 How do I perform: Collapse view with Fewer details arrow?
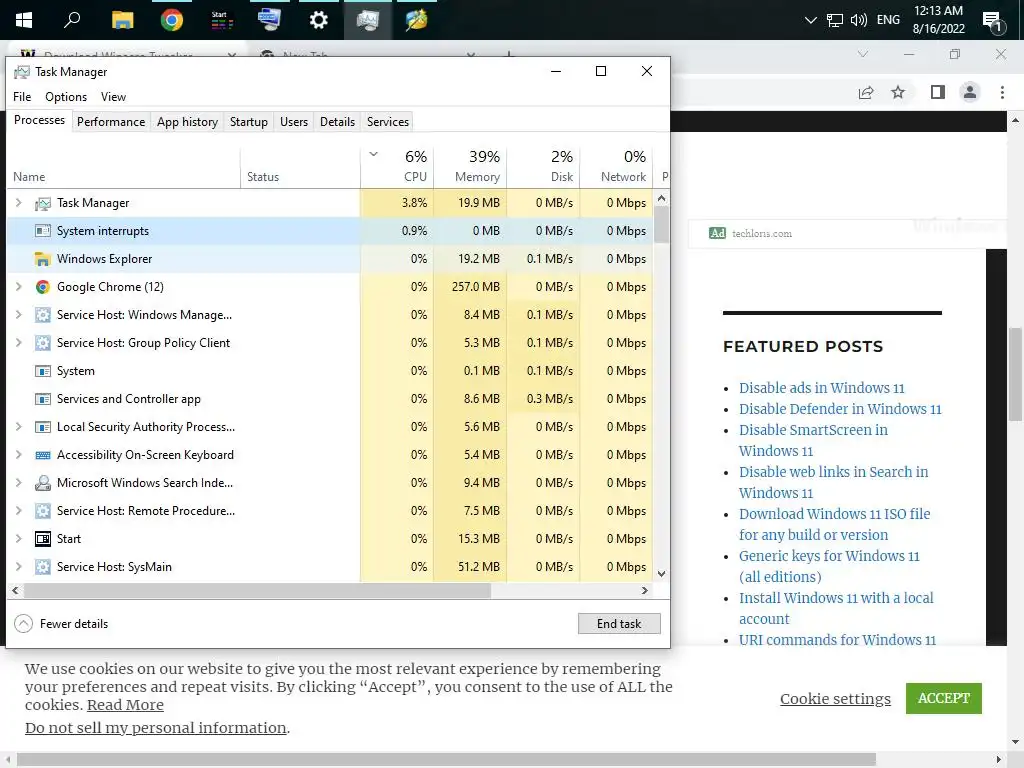tap(24, 624)
